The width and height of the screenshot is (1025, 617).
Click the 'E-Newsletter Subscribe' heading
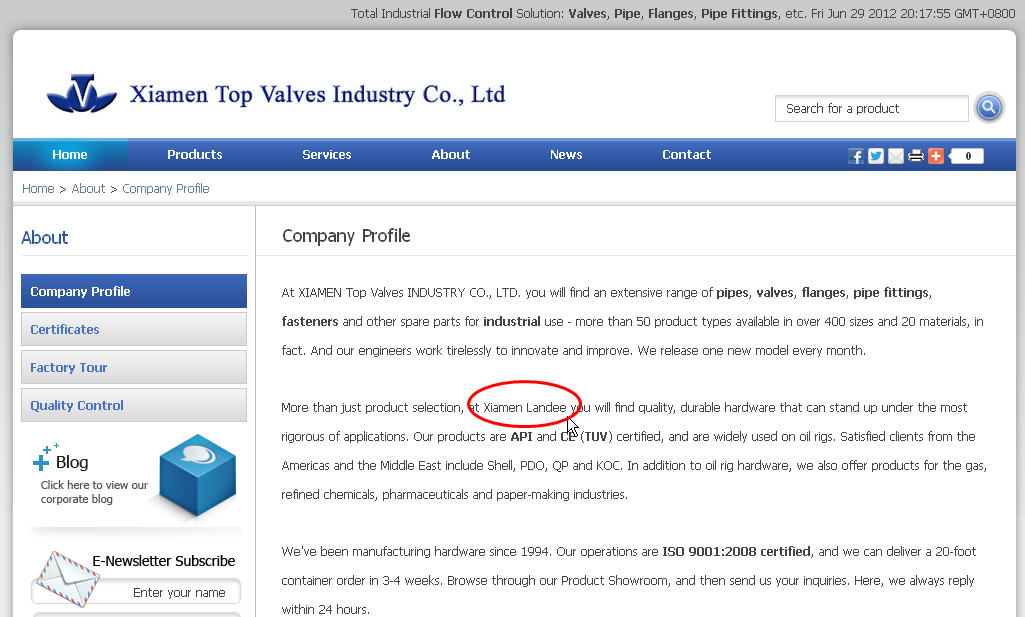tap(163, 561)
